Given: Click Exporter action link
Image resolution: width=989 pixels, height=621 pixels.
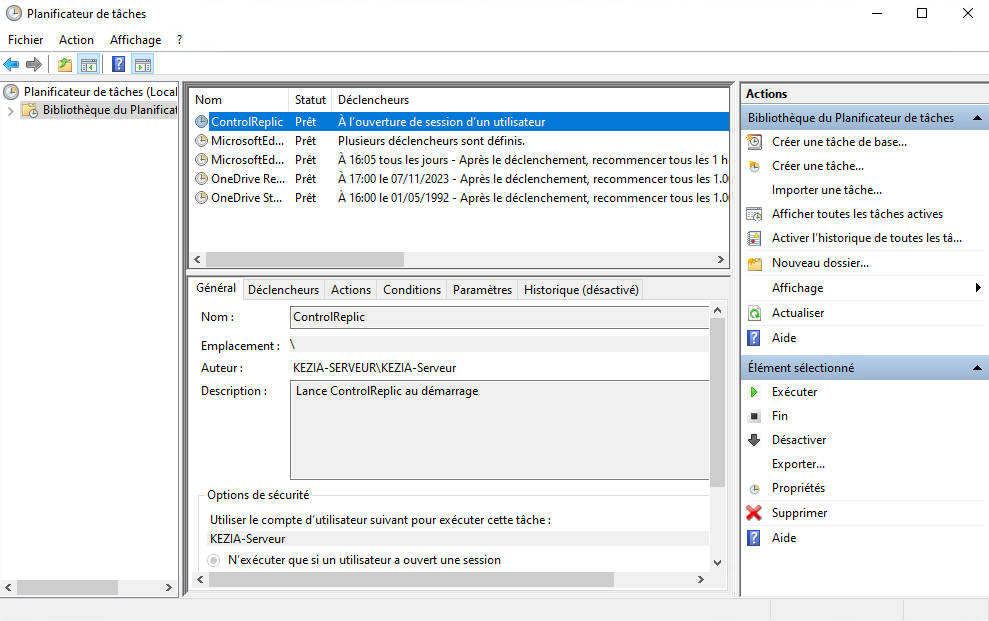Looking at the screenshot, I should click(798, 464).
